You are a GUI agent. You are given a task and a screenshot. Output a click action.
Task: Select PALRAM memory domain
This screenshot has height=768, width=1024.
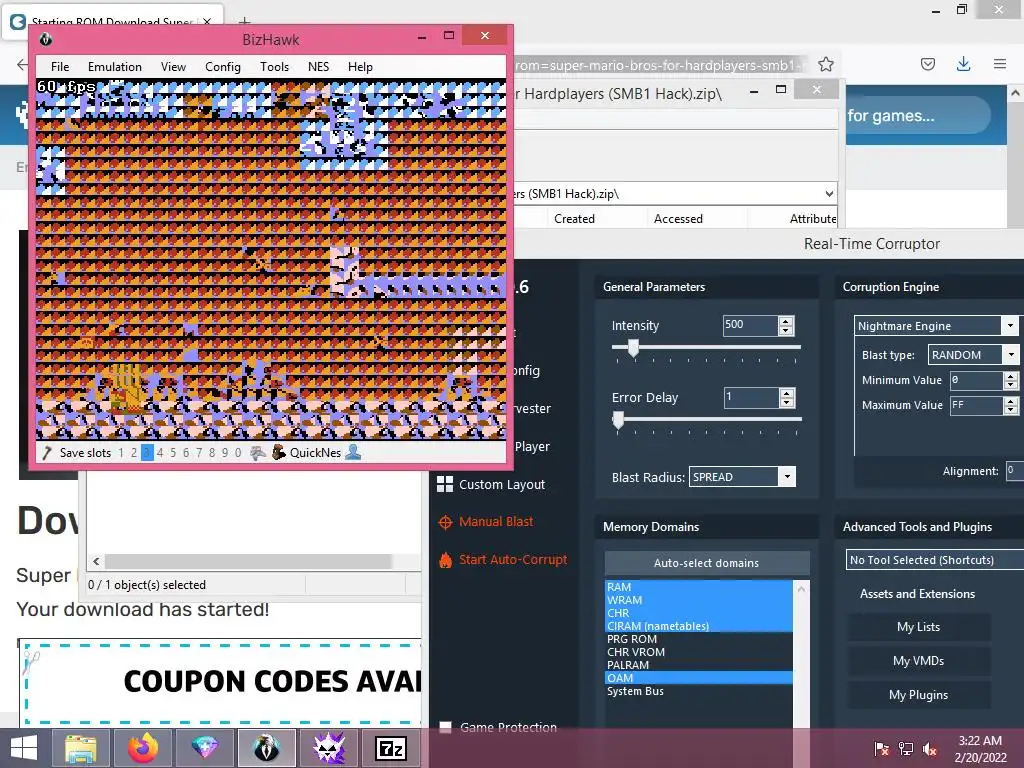(x=699, y=665)
